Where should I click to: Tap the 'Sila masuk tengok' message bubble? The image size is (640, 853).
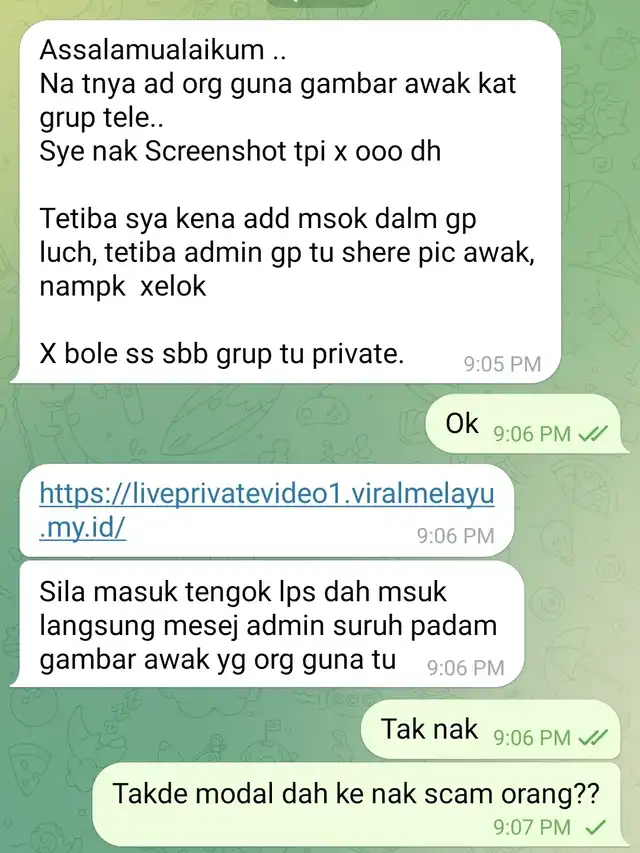(x=267, y=625)
